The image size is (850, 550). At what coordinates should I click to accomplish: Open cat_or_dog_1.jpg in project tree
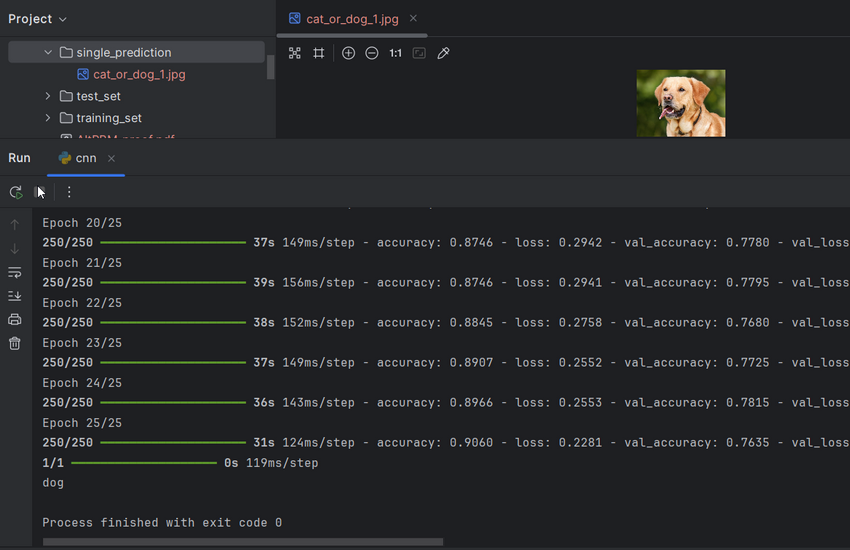point(139,74)
